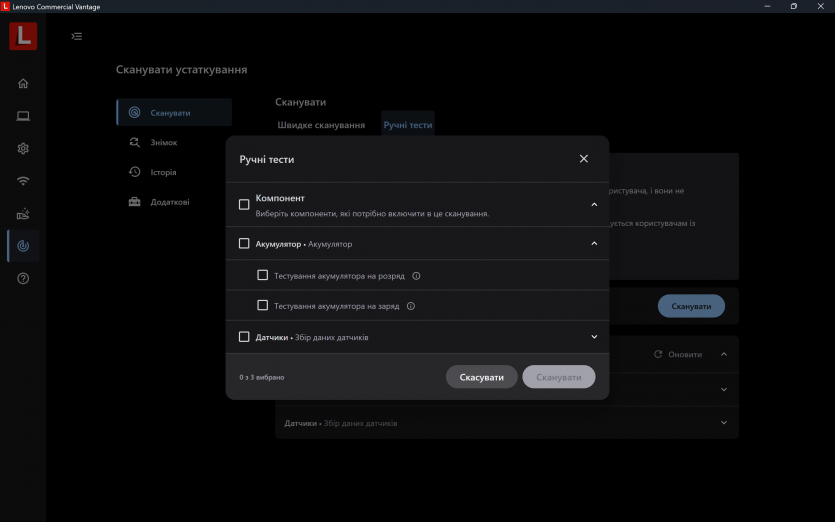The image size is (835, 522).
Task: Enable the Акумулятор checkbox
Action: tap(244, 243)
